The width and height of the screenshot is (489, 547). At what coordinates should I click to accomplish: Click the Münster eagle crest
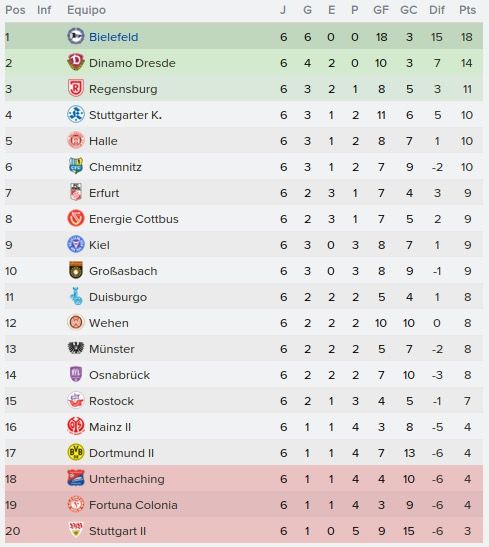pos(76,348)
